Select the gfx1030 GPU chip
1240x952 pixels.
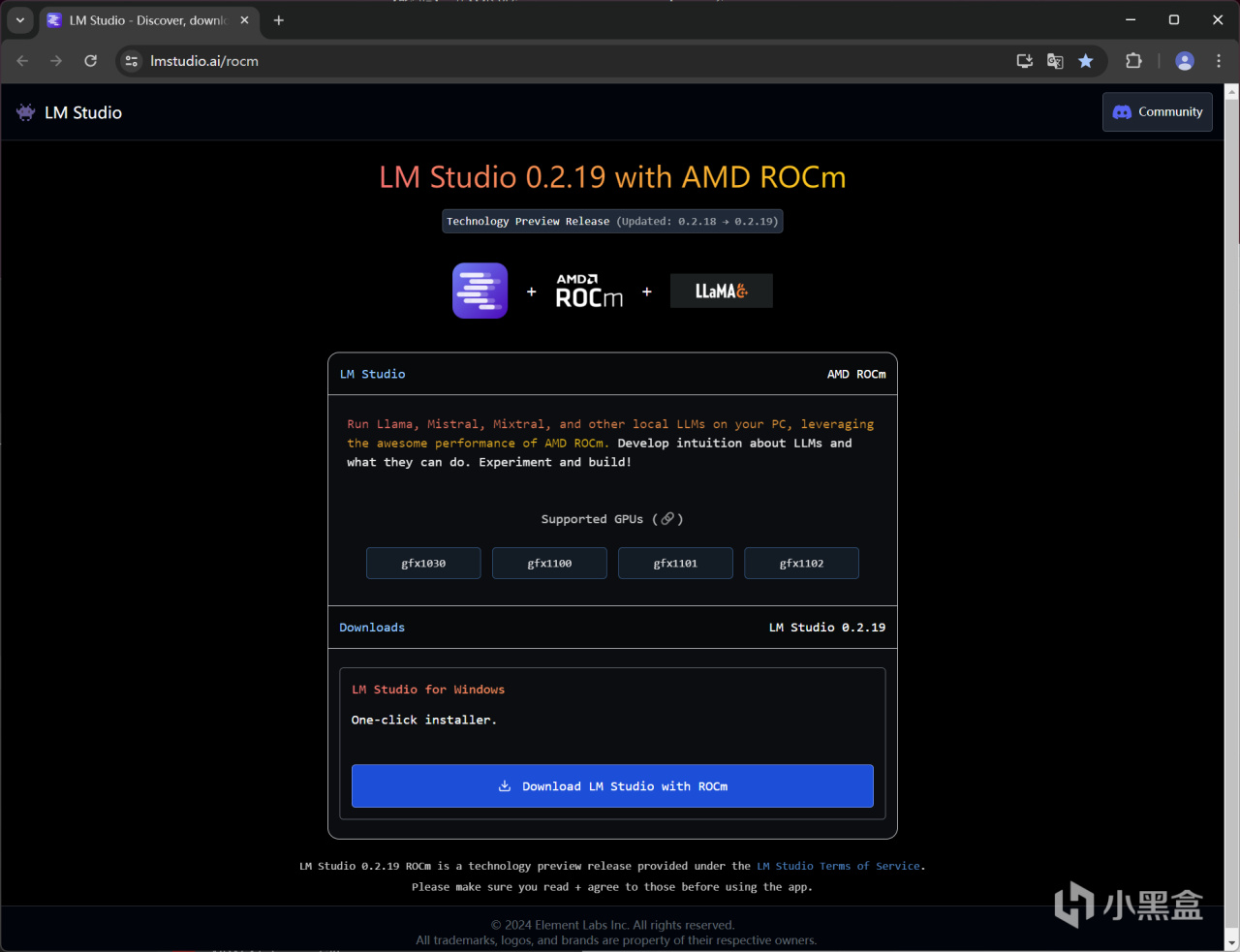pos(423,564)
